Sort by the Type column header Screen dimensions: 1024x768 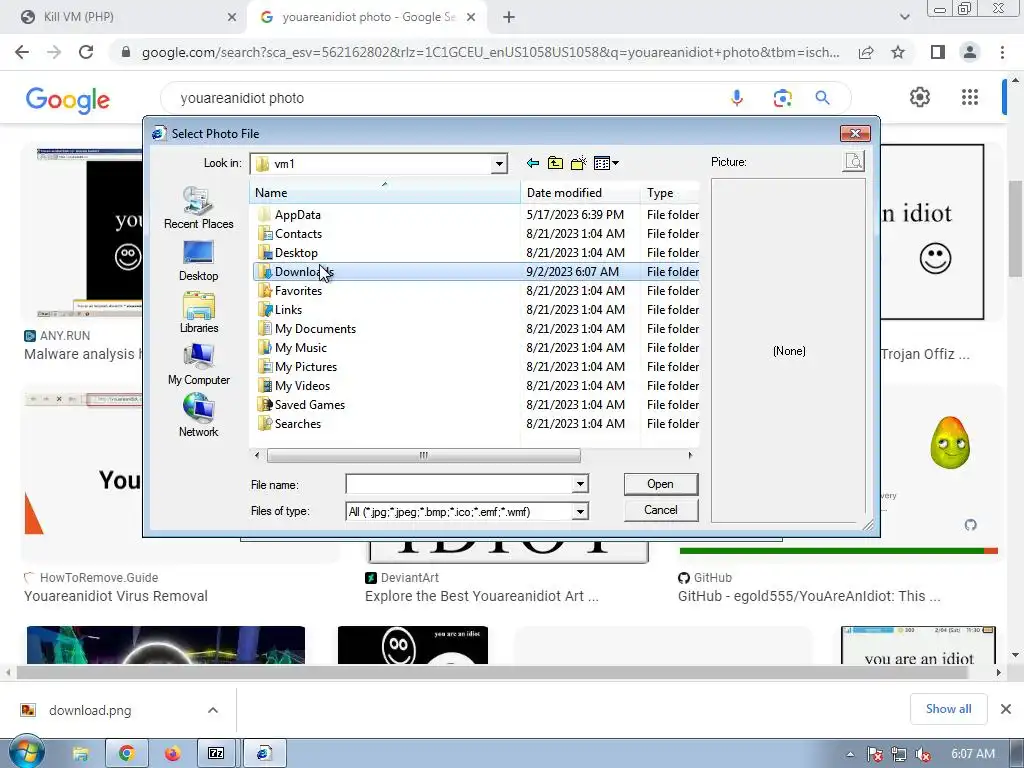click(670, 193)
